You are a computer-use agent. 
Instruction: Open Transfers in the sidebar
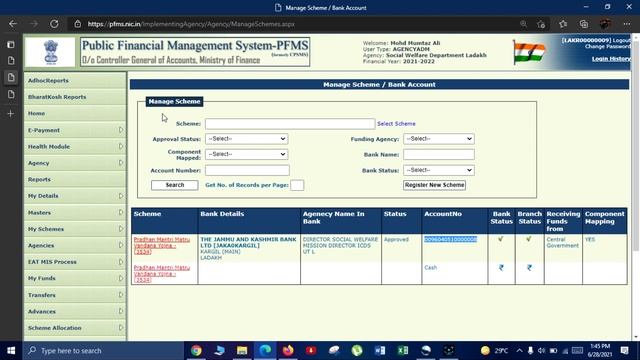pos(75,295)
